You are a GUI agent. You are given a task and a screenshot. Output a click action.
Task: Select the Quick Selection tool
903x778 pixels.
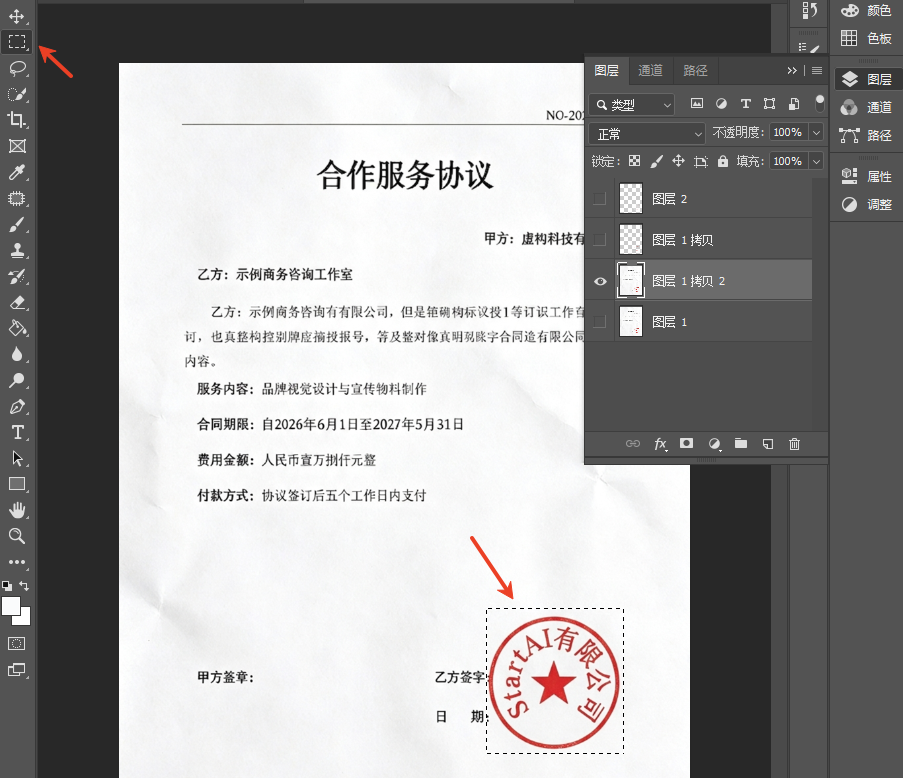point(17,94)
